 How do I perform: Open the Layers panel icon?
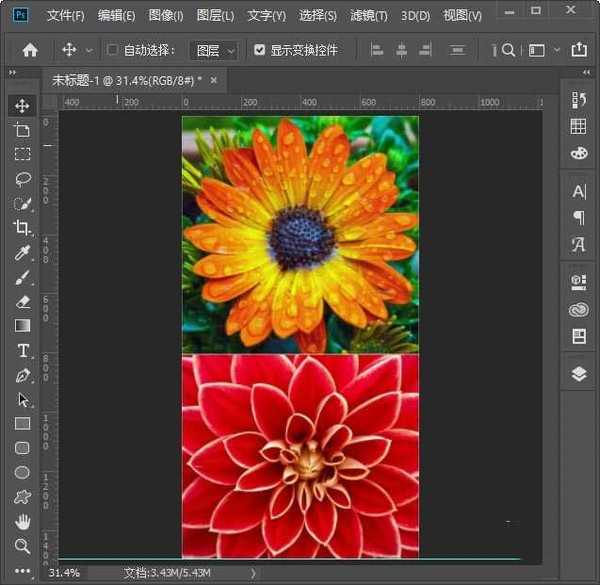click(x=578, y=373)
